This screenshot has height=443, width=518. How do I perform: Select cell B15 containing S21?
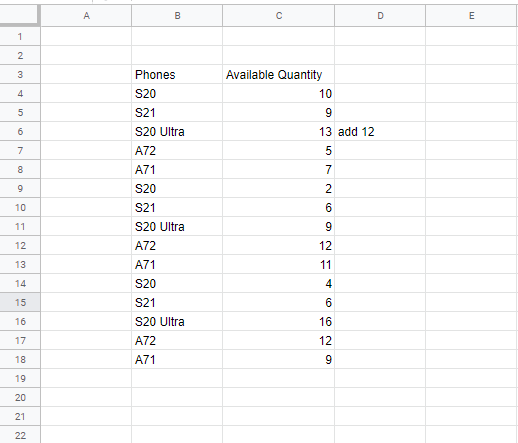coord(177,302)
